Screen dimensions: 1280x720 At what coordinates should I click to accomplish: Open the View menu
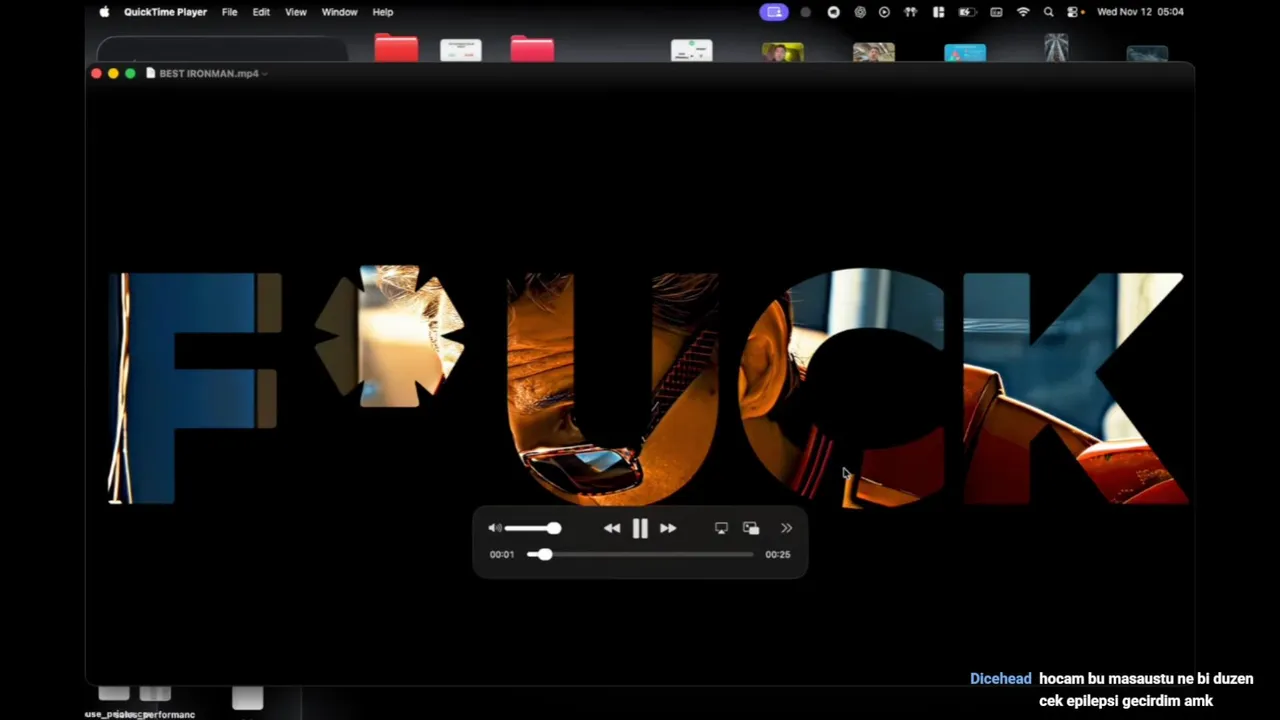tap(296, 12)
